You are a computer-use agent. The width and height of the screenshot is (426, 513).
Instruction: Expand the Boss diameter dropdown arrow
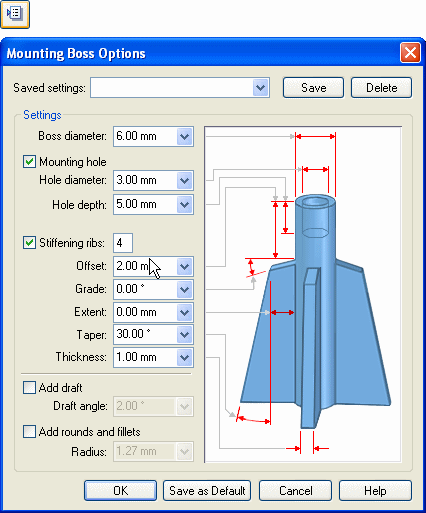click(185, 136)
